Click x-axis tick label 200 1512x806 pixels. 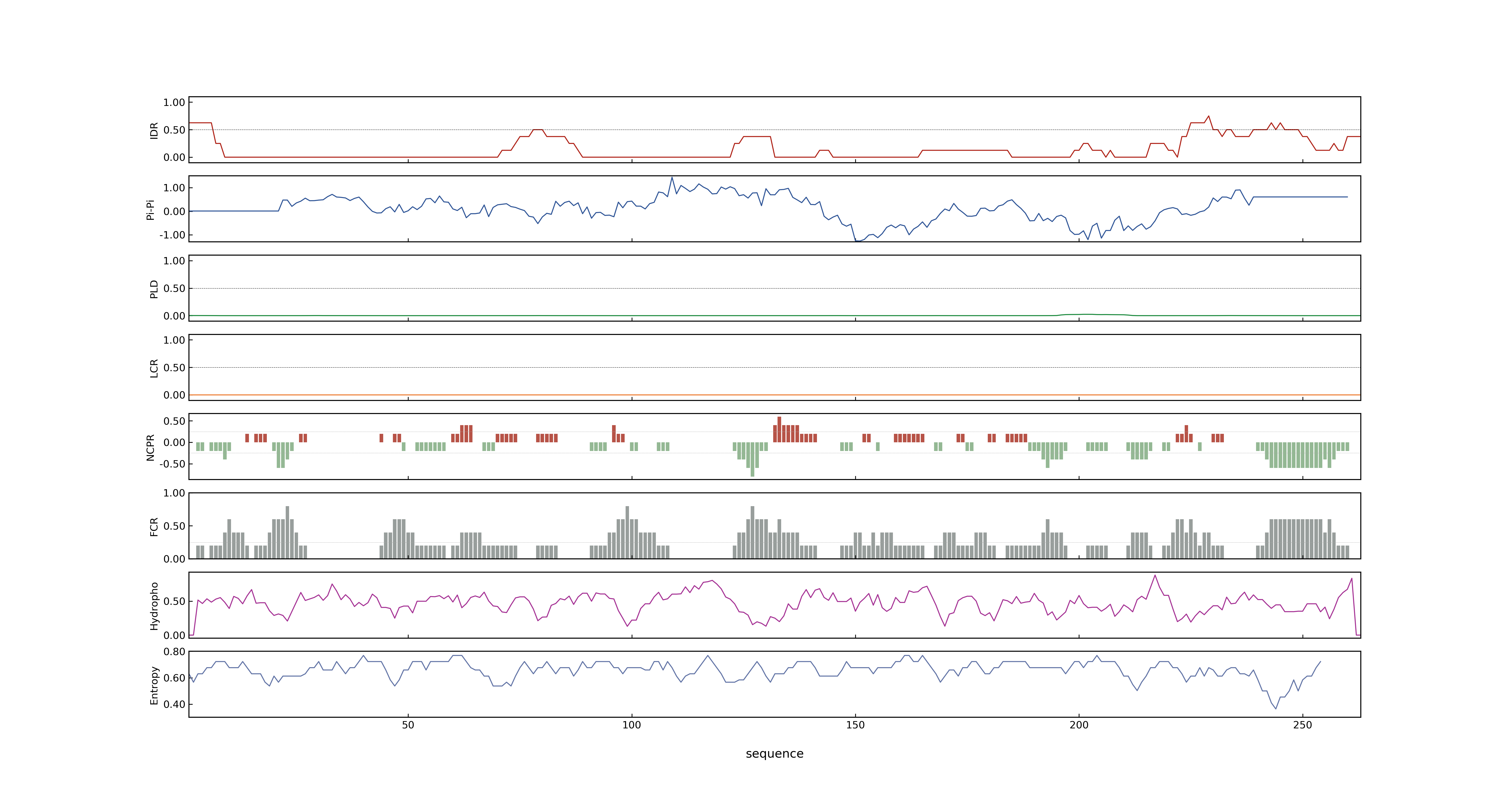[1079, 725]
